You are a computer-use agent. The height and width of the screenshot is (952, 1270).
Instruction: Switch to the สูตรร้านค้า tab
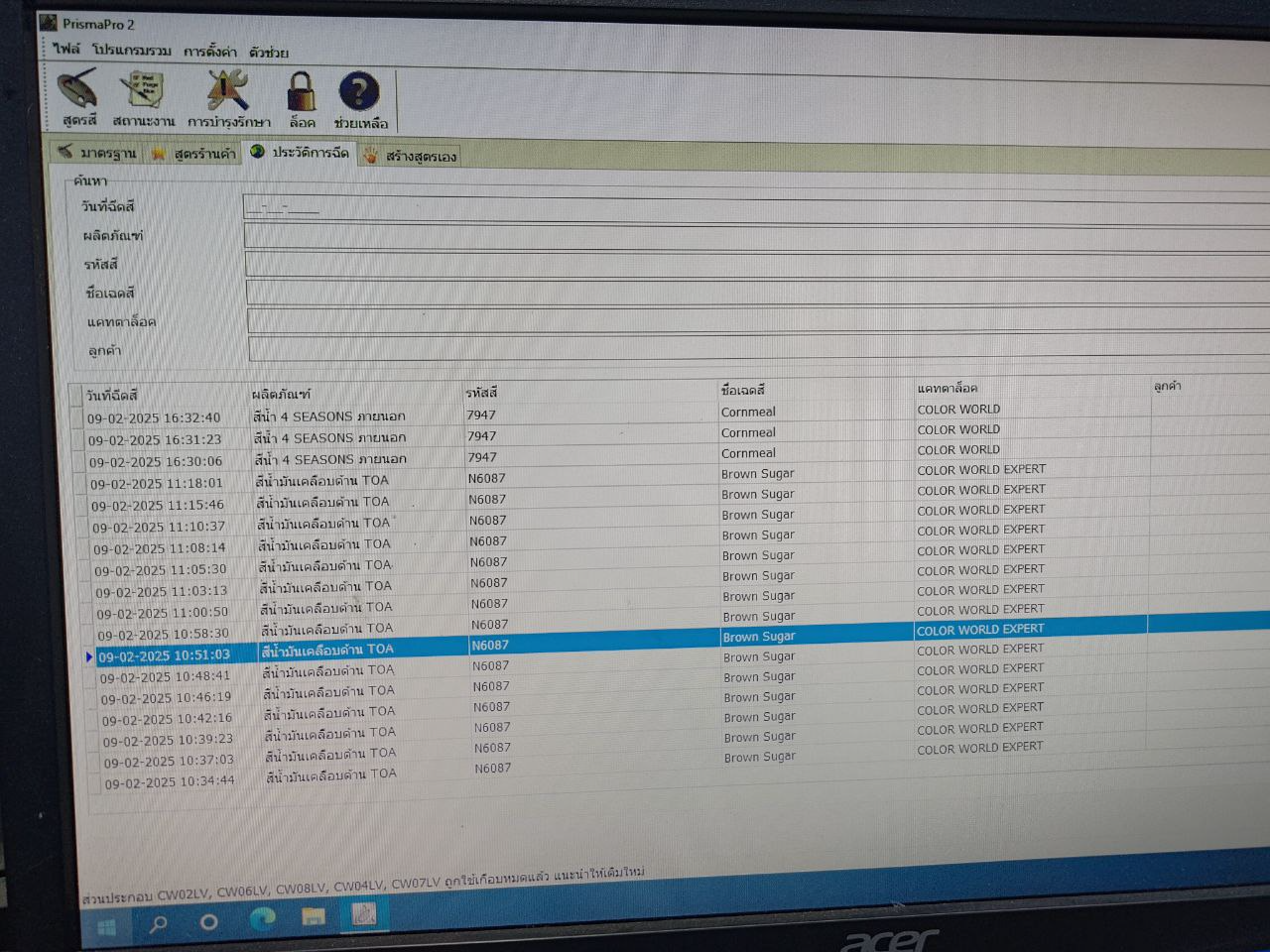pos(194,153)
